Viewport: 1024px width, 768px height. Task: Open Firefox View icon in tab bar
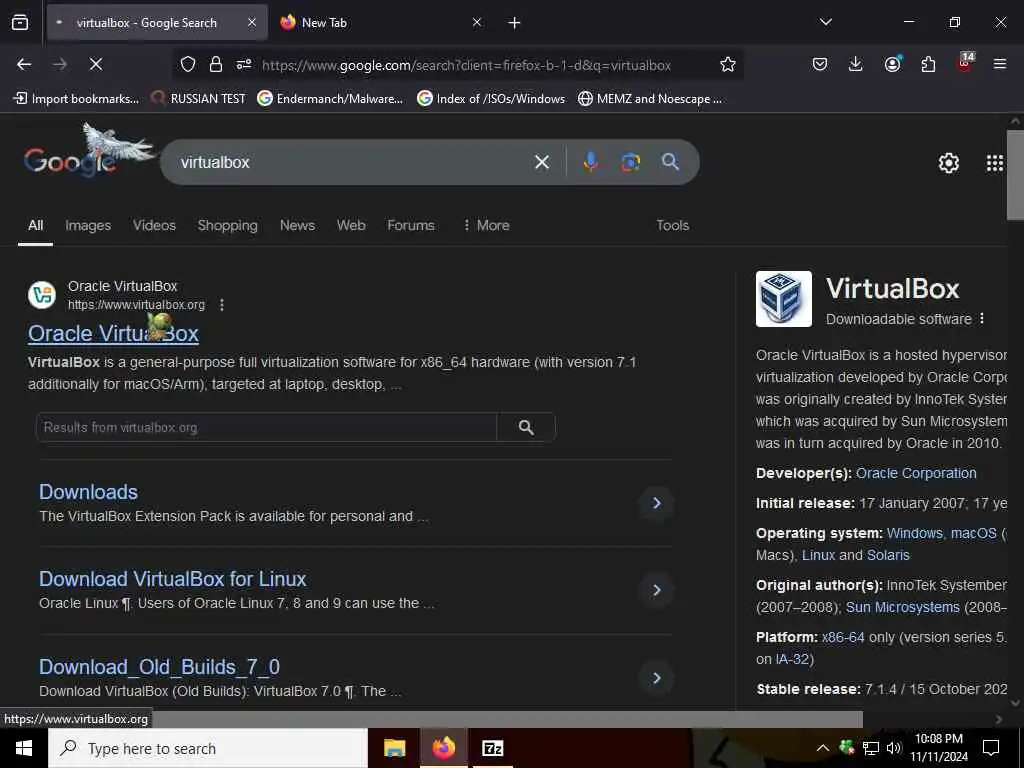(x=20, y=23)
